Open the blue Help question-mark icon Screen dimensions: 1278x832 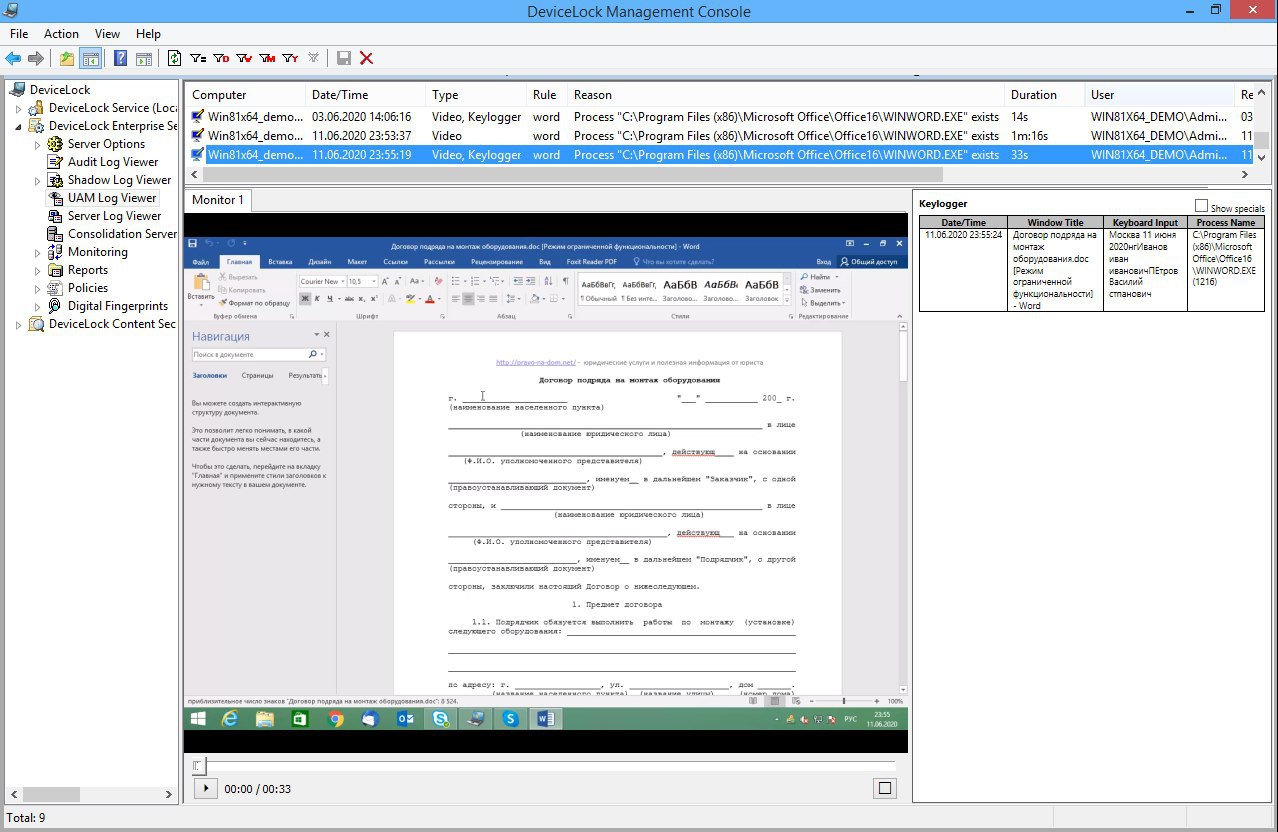click(x=121, y=58)
